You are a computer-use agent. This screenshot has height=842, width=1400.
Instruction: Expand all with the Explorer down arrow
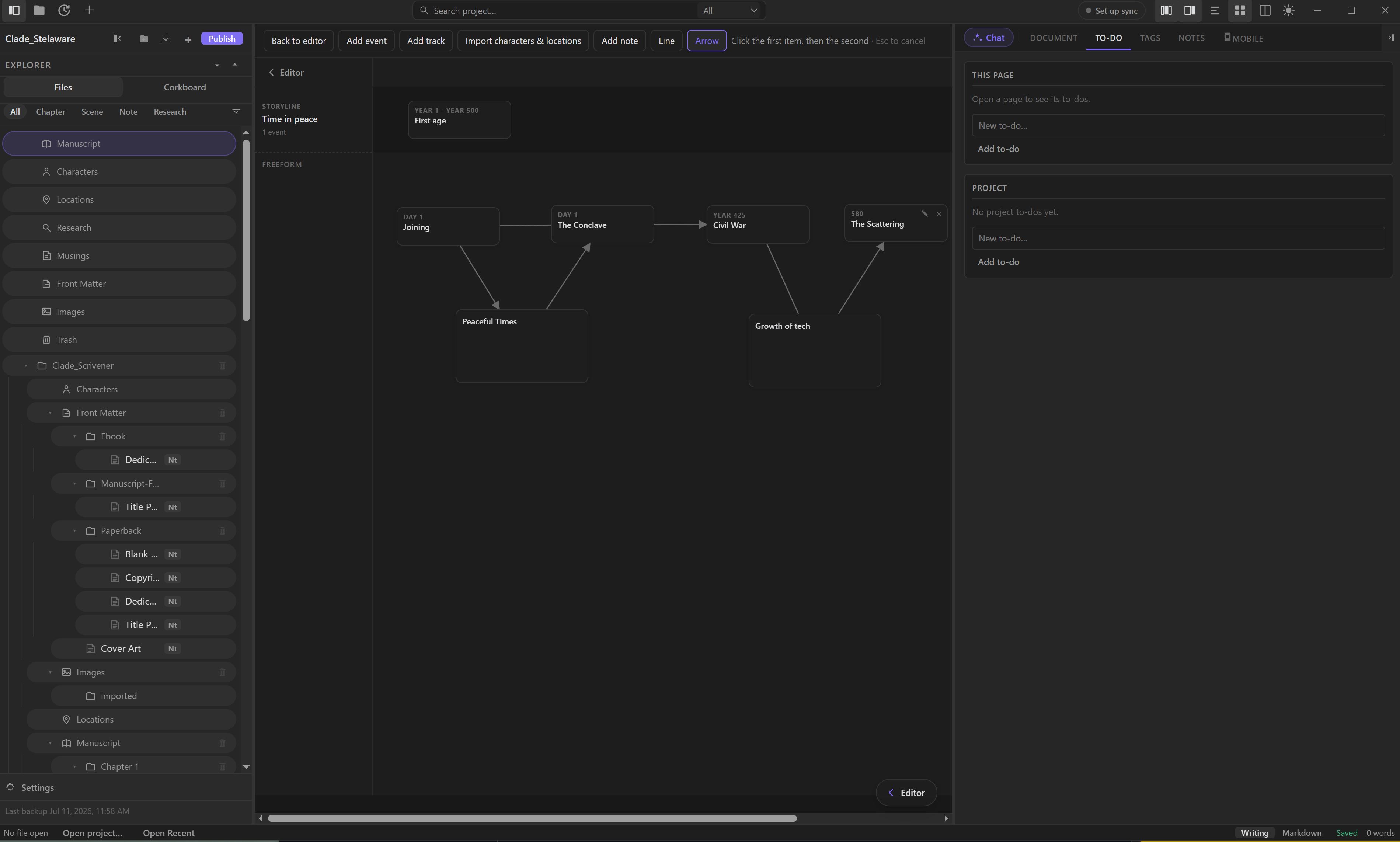(x=217, y=65)
